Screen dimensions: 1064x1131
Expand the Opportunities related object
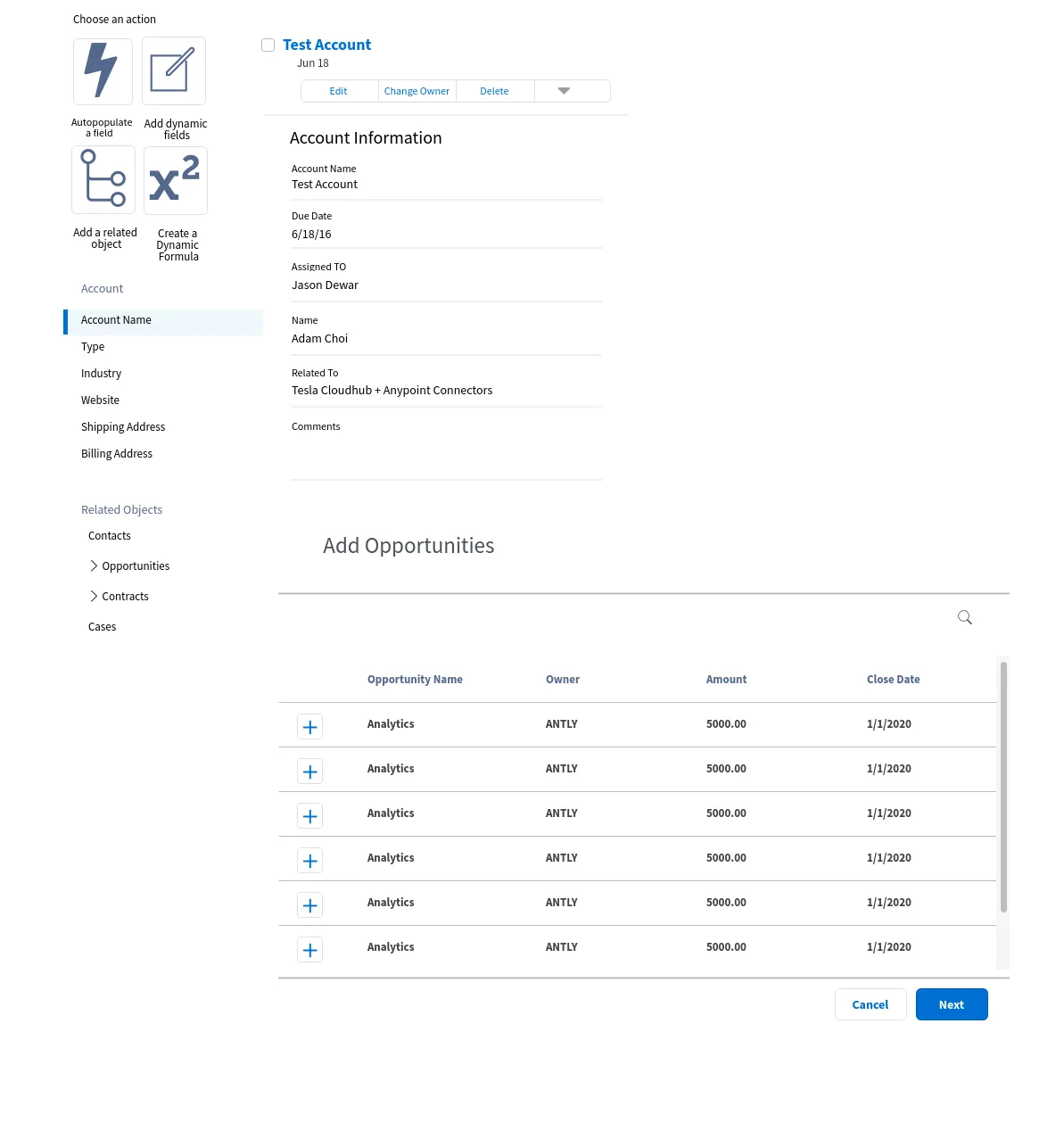pyautogui.click(x=94, y=565)
